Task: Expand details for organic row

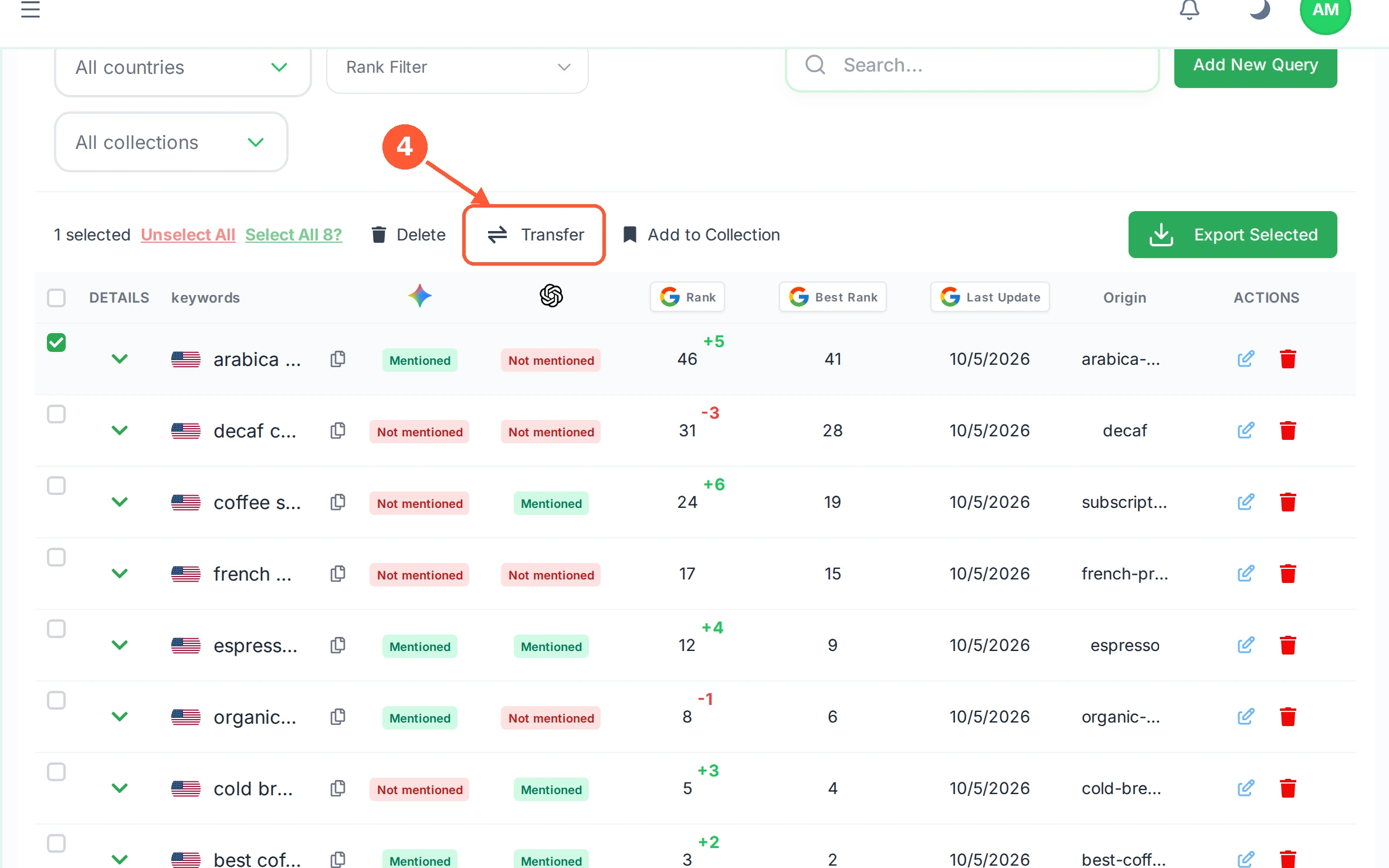Action: pyautogui.click(x=120, y=717)
